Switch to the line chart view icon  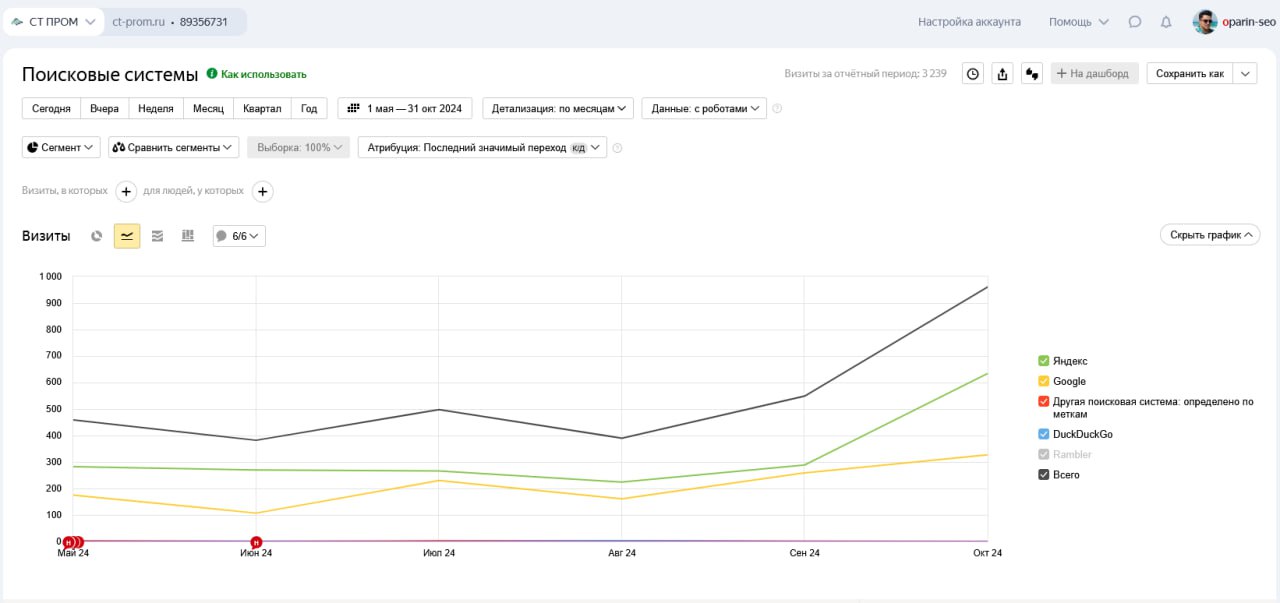[127, 236]
